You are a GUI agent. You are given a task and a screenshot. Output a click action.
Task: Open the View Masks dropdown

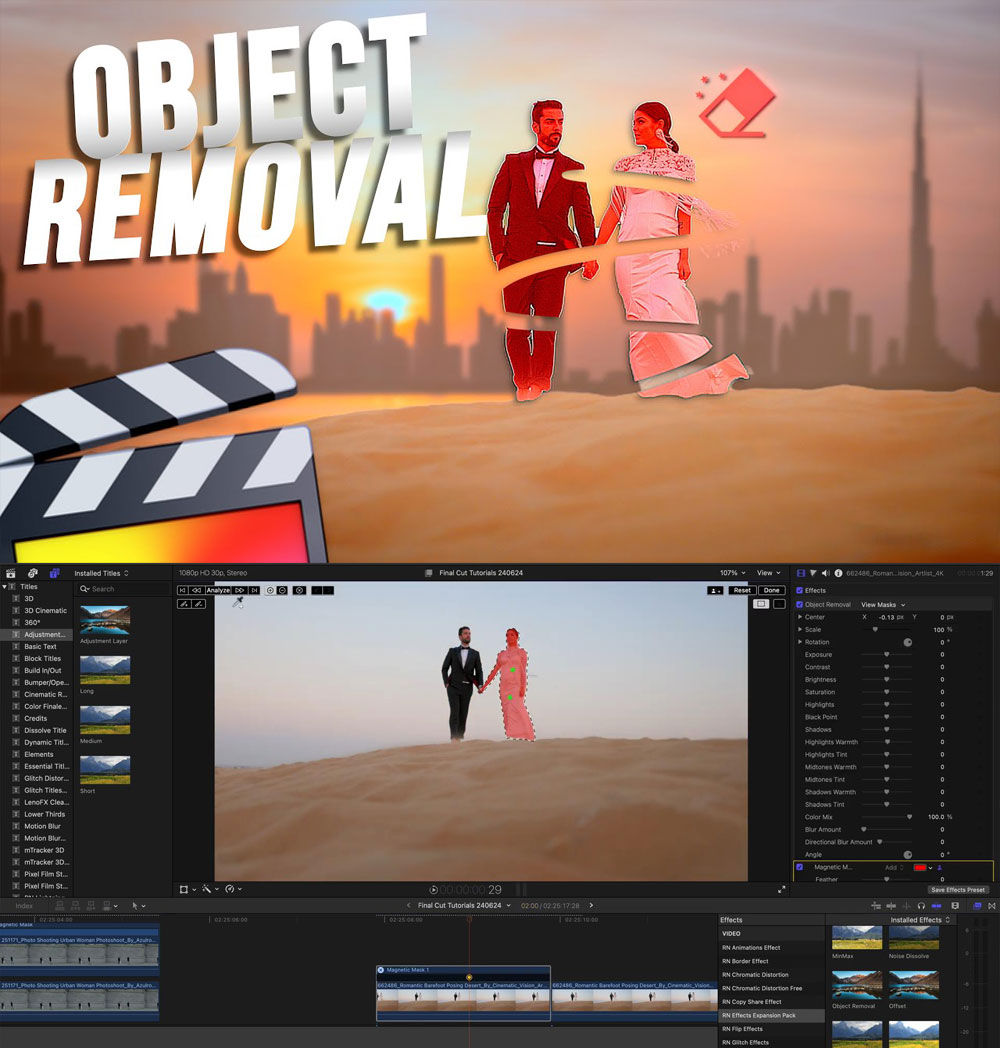883,605
